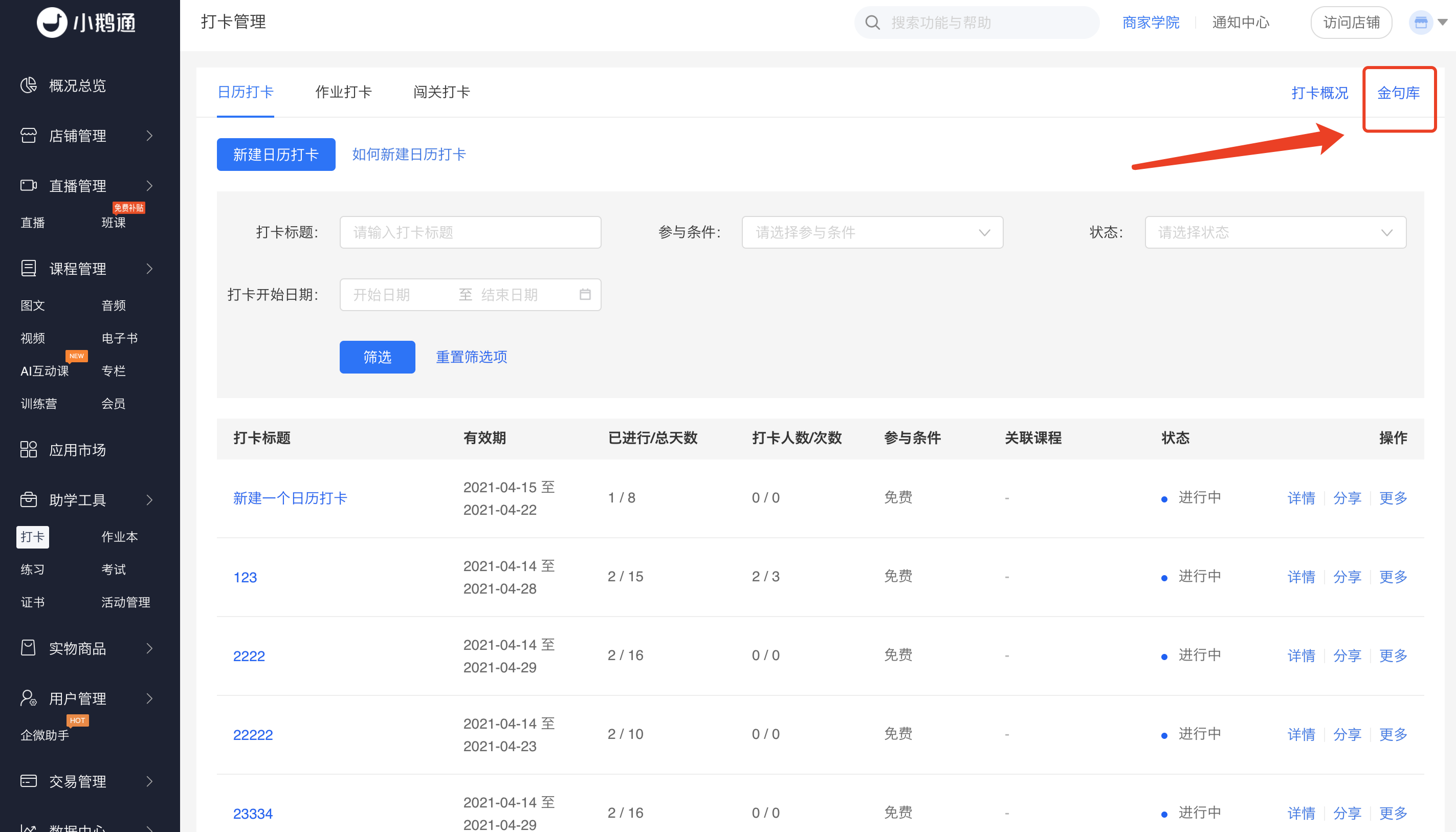
Task: Click the 店铺管理 shop icon
Action: tap(29, 136)
